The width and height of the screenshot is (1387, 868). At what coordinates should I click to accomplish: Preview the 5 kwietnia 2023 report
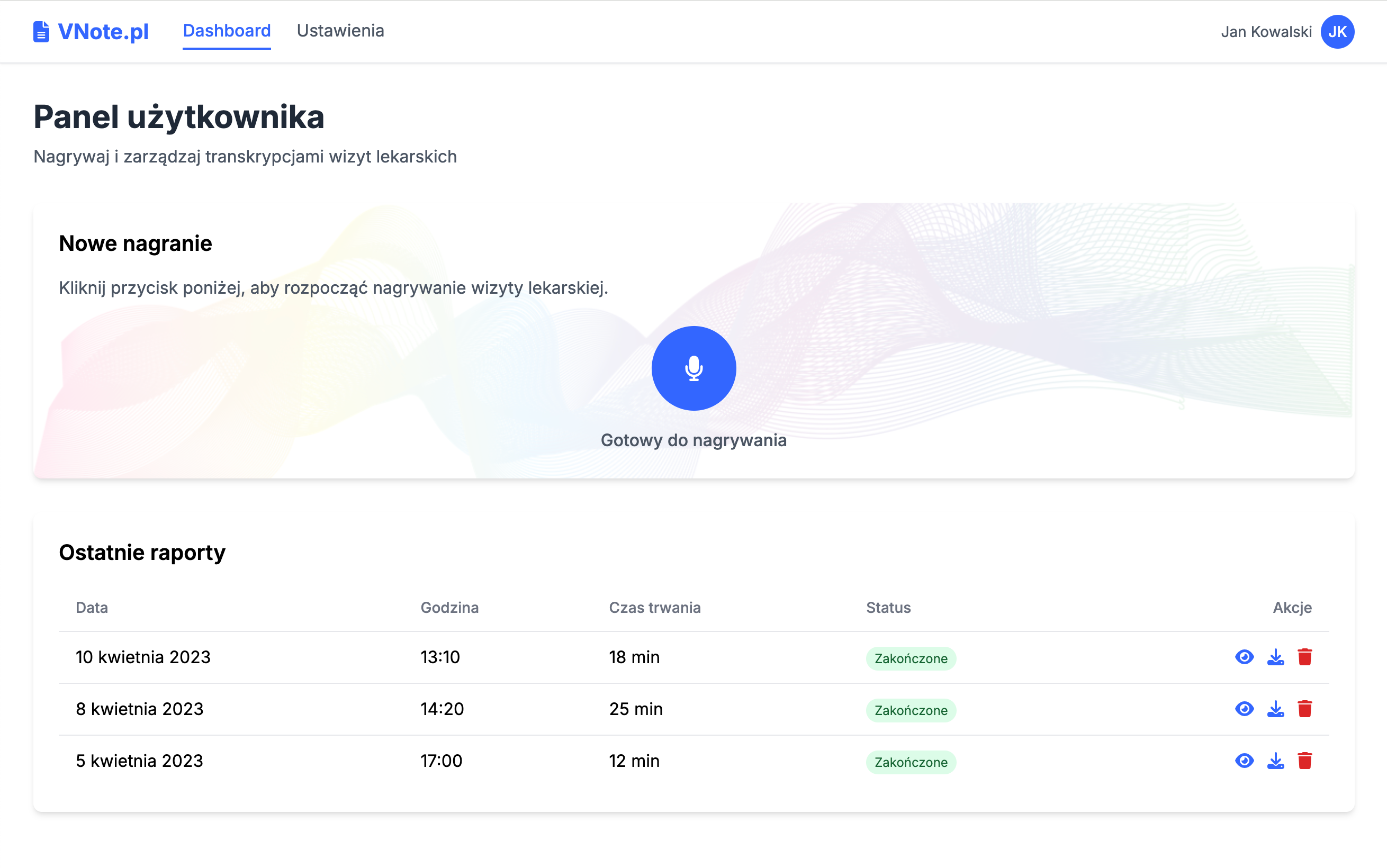1244,761
